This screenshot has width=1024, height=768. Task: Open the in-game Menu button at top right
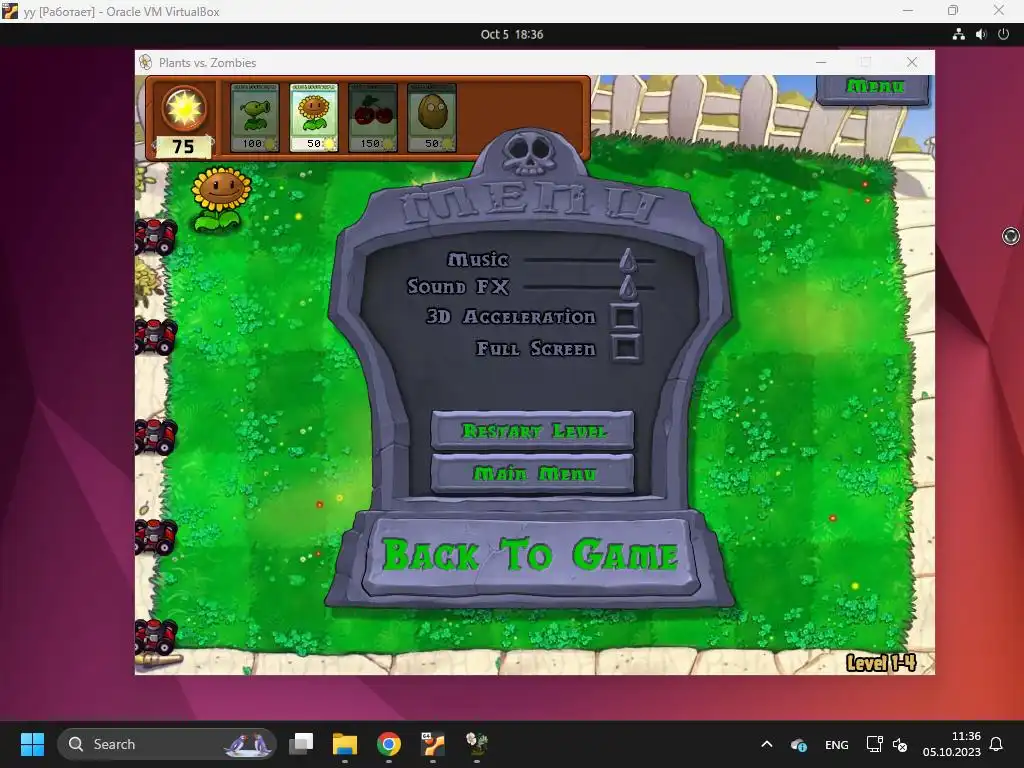873,88
